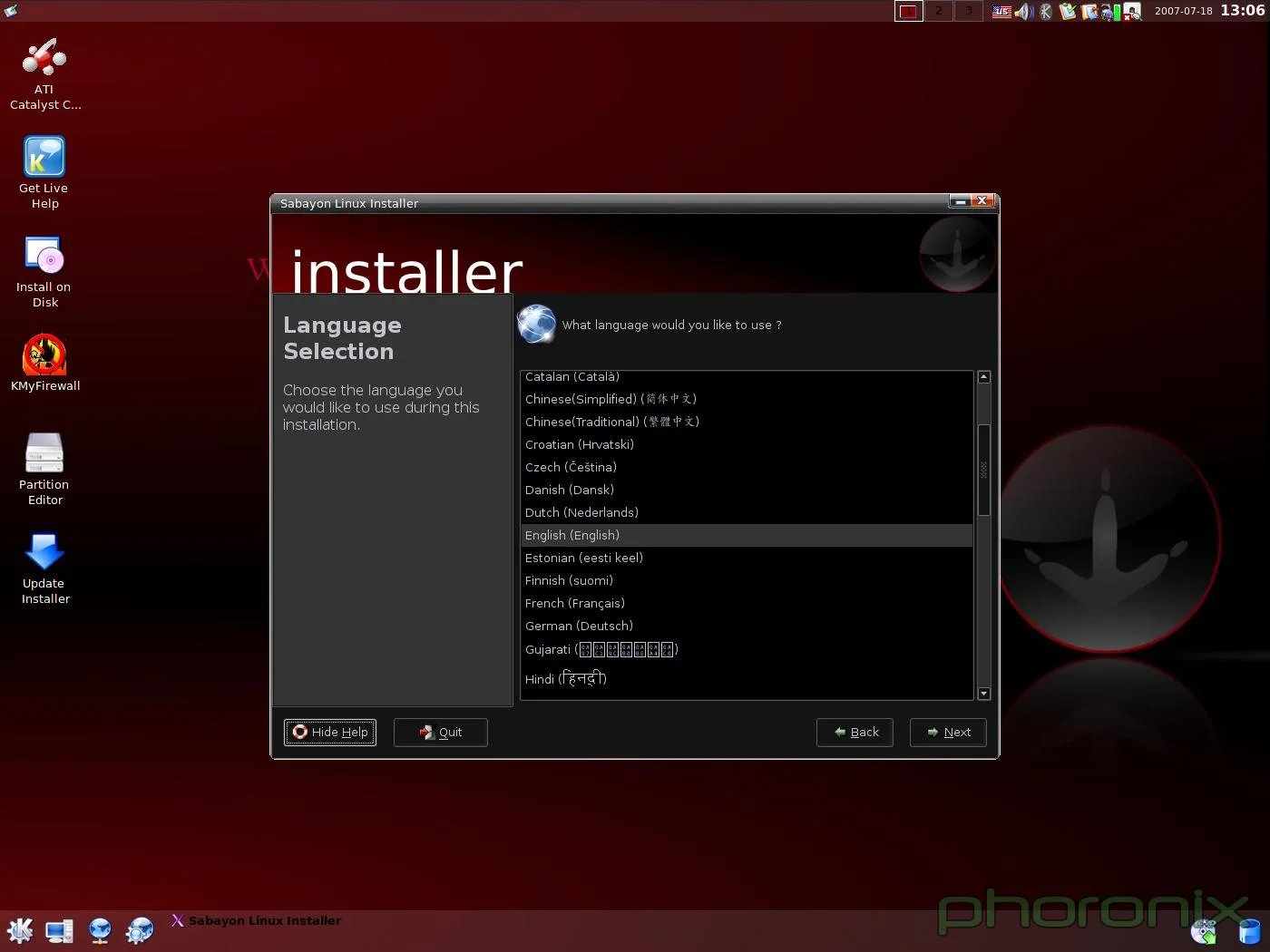
Task: Open the trash bin icon in the panel
Action: (1249, 931)
